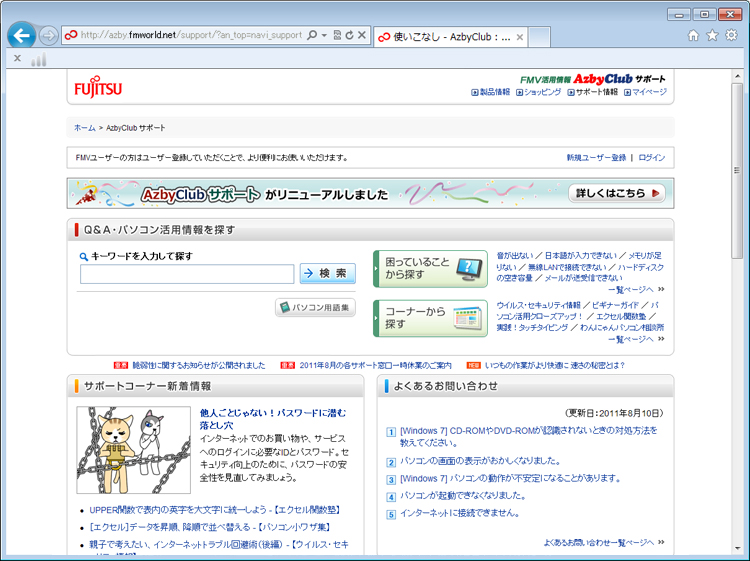
Task: Open 新規ユーザー登録 link
Action: click(596, 157)
